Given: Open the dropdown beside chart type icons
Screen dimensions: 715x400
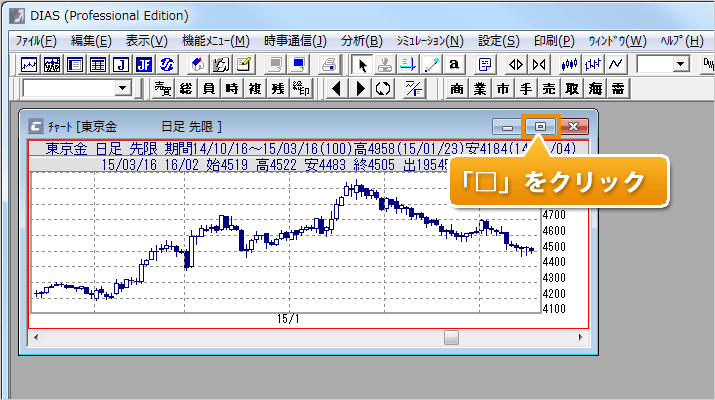Looking at the screenshot, I should [681, 64].
